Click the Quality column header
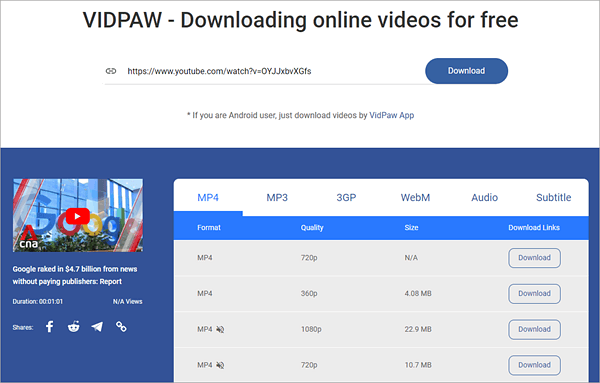 pyautogui.click(x=312, y=228)
